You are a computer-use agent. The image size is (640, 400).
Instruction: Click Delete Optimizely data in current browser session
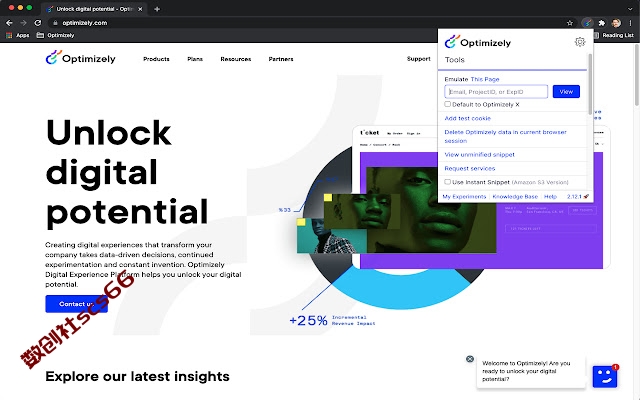505,136
